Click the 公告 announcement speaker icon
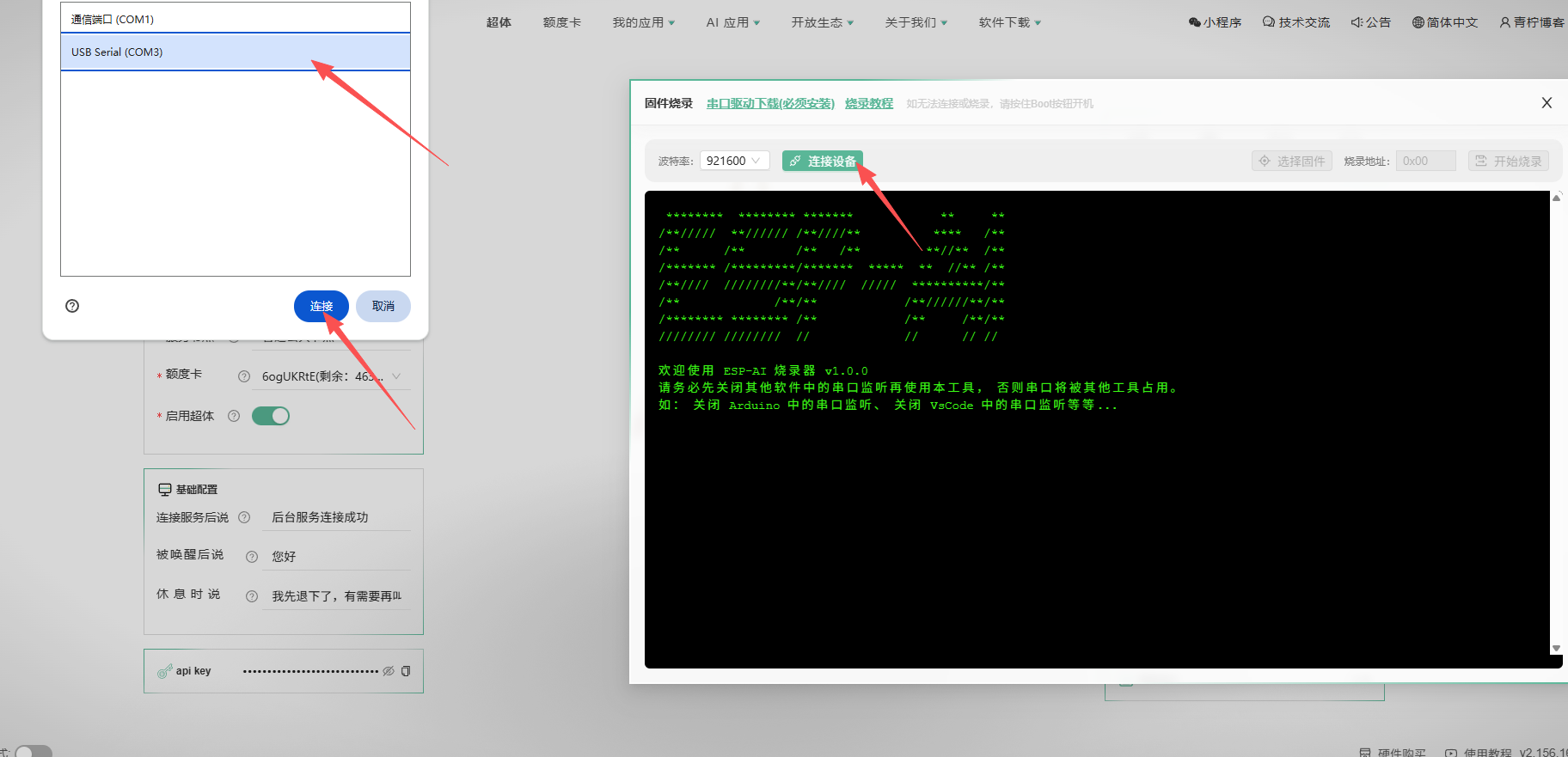This screenshot has height=757, width=1568. (1357, 22)
